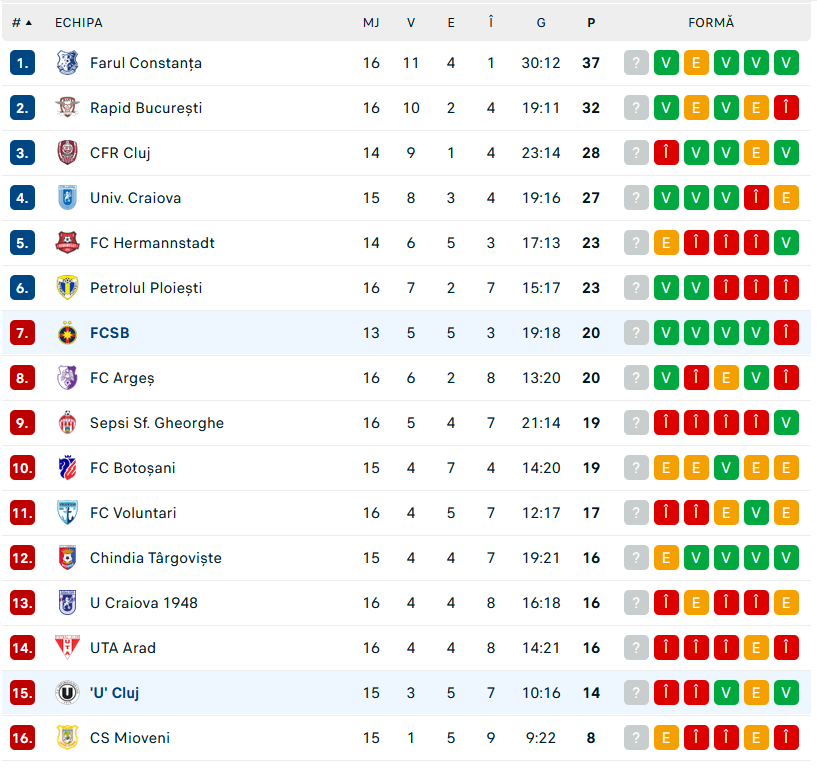
Task: Click the ECHIPA column header
Action: pyautogui.click(x=79, y=22)
